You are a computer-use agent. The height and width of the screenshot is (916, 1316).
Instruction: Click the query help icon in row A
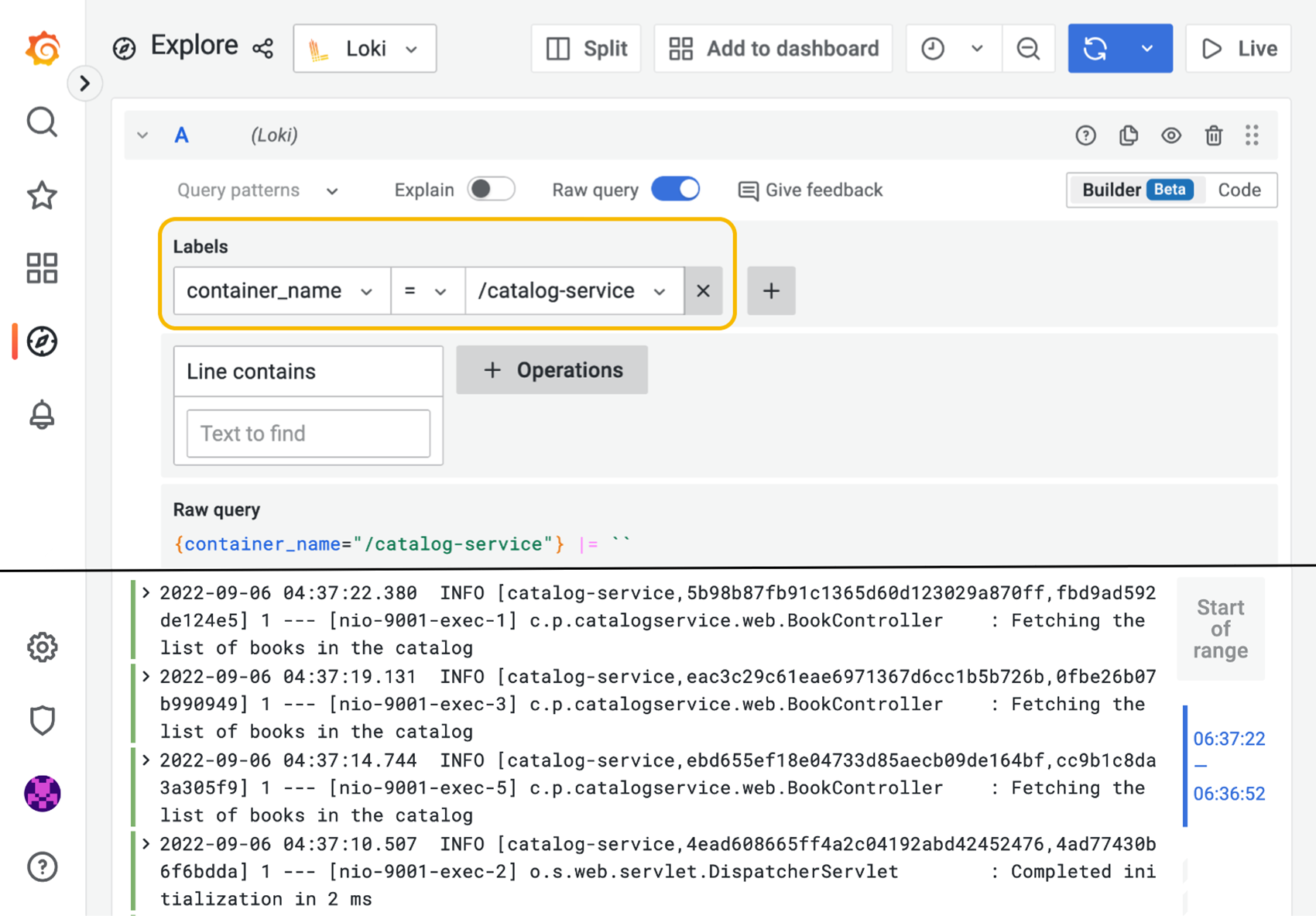[1085, 136]
